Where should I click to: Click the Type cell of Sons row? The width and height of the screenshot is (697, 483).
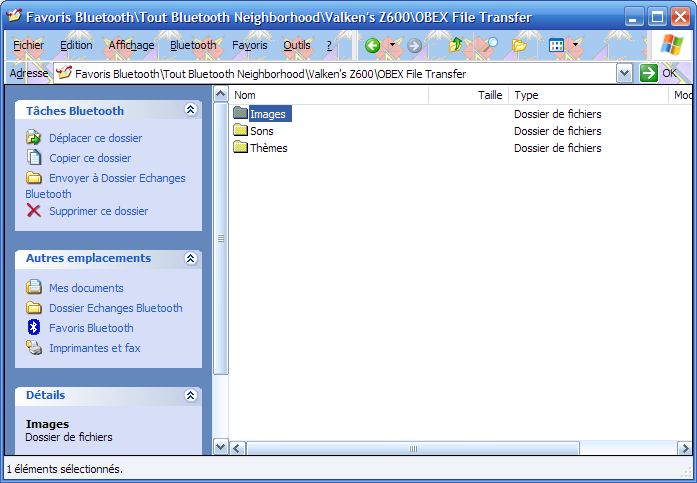coord(557,131)
